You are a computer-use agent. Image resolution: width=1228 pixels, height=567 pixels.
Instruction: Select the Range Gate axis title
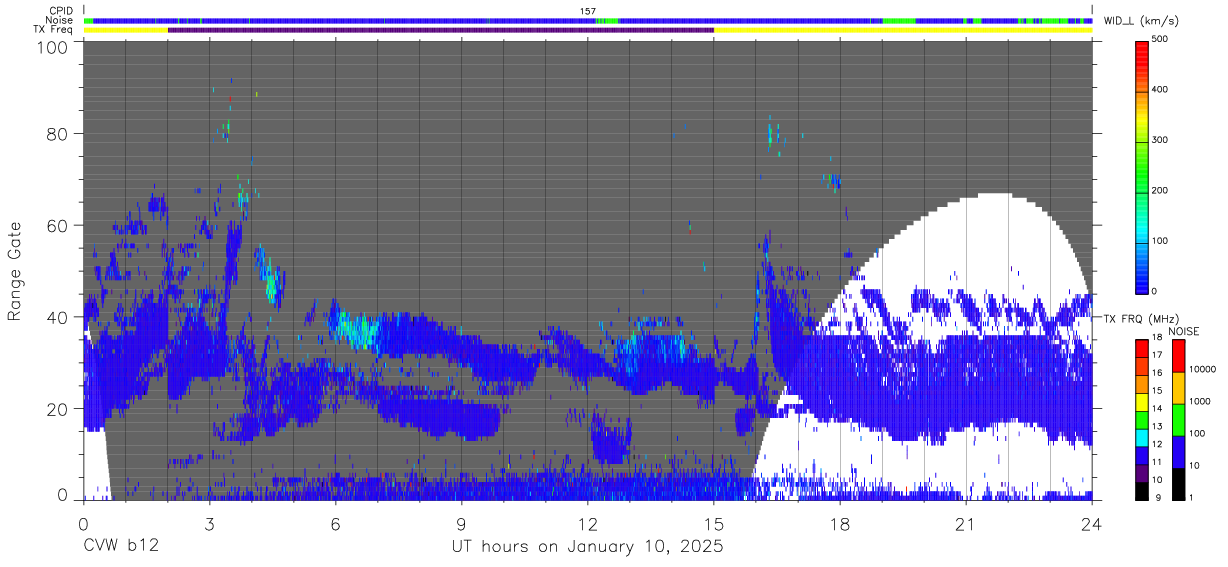point(16,270)
